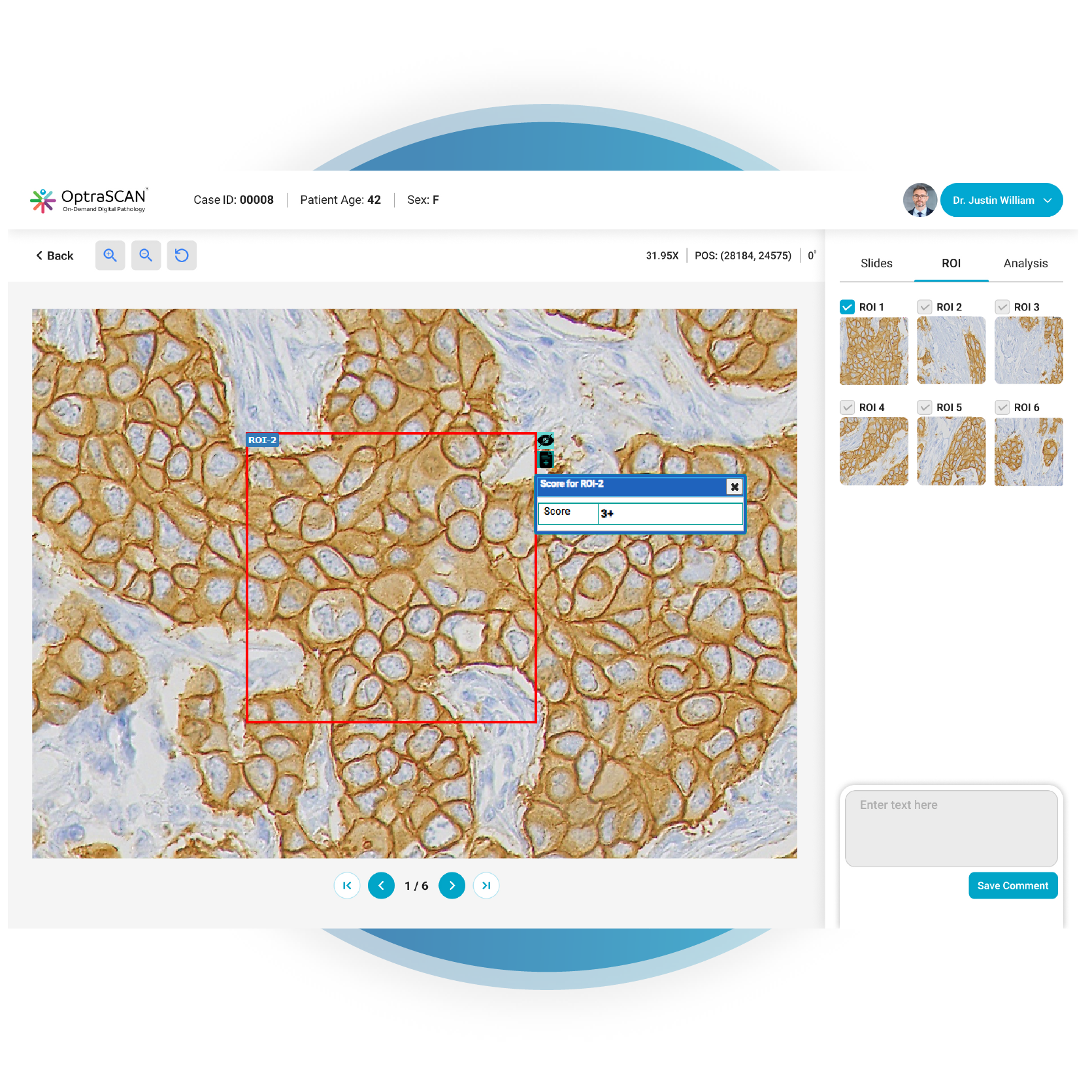Uncheck the ROI 1 checkbox
Screen dimensions: 1092x1092
tap(847, 307)
